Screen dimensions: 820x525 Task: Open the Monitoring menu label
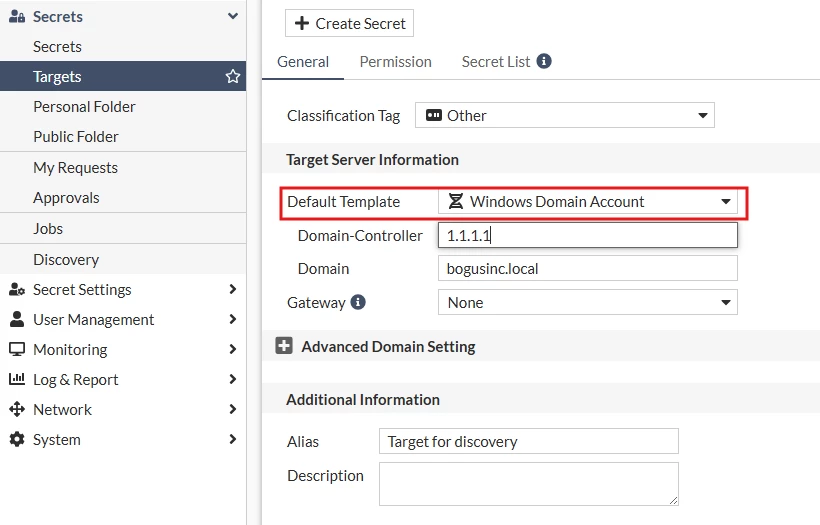pyautogui.click(x=70, y=349)
